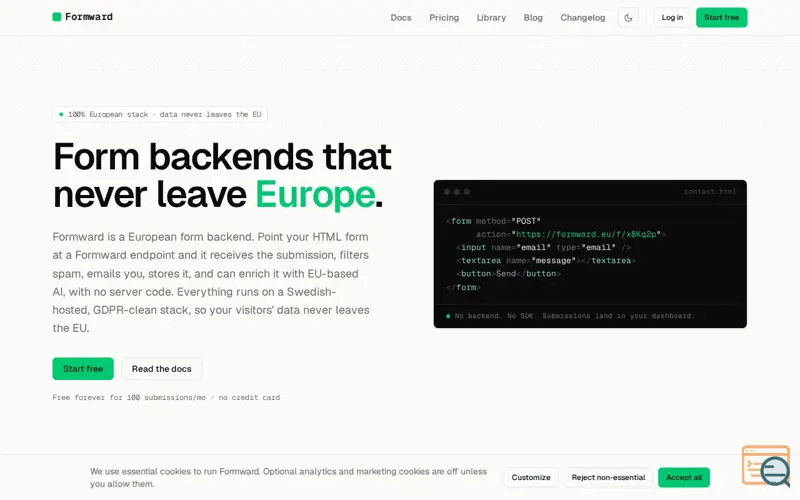
Task: Click the "No backend. No SDK." footer line
Action: click(x=574, y=316)
